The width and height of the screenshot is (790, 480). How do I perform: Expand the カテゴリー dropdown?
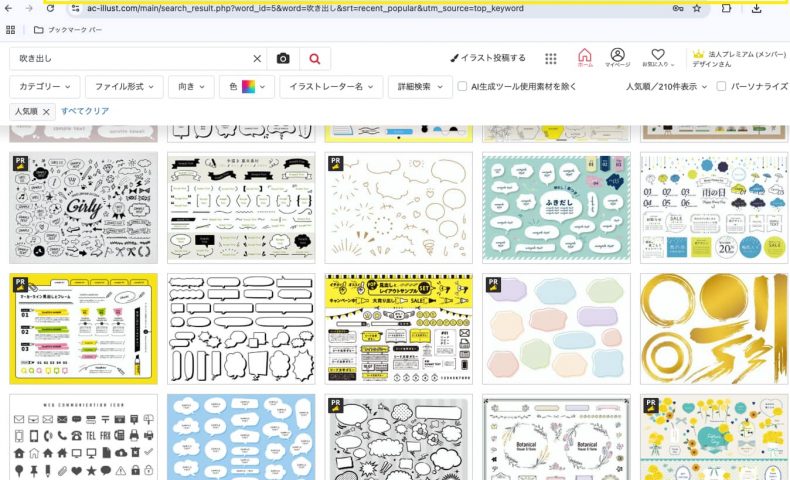tap(45, 87)
